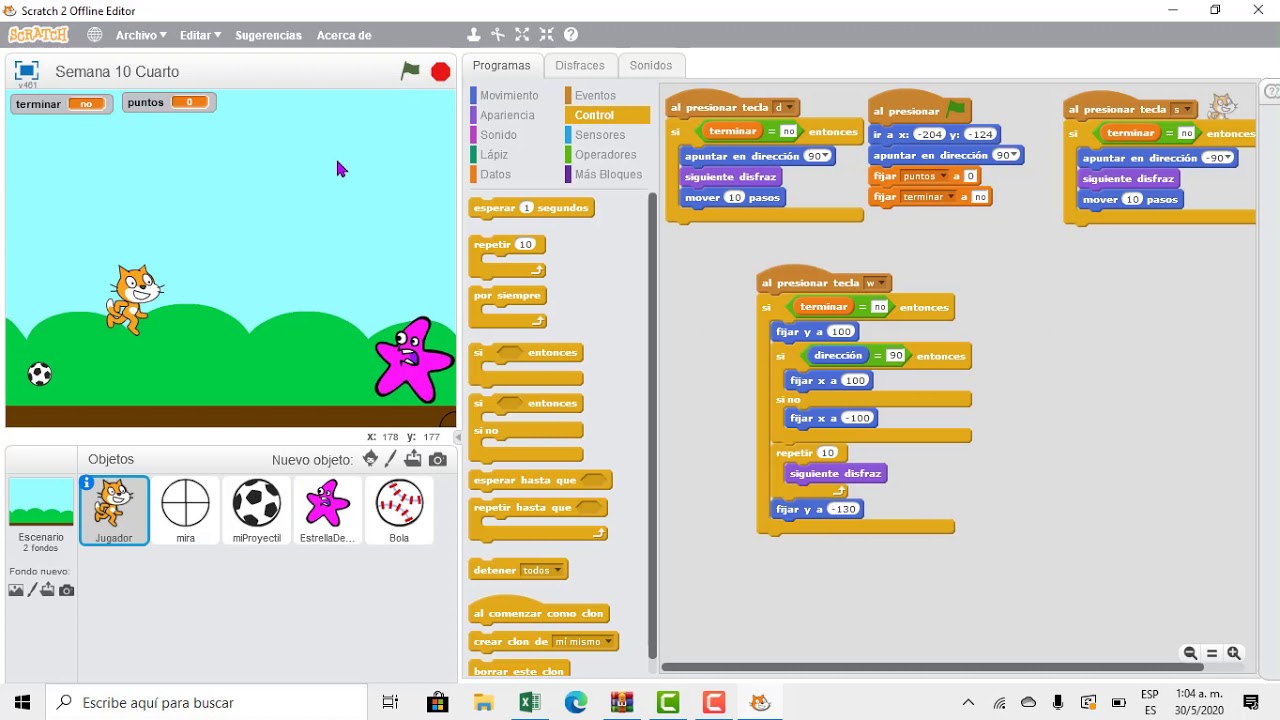The image size is (1280, 720).
Task: Select the mira sprite
Action: tap(186, 511)
